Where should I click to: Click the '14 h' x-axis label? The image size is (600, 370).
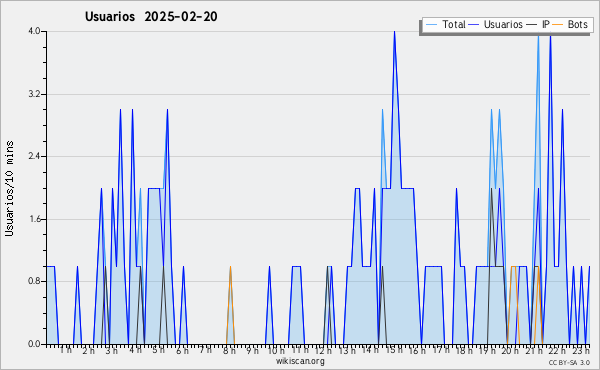coord(370,350)
